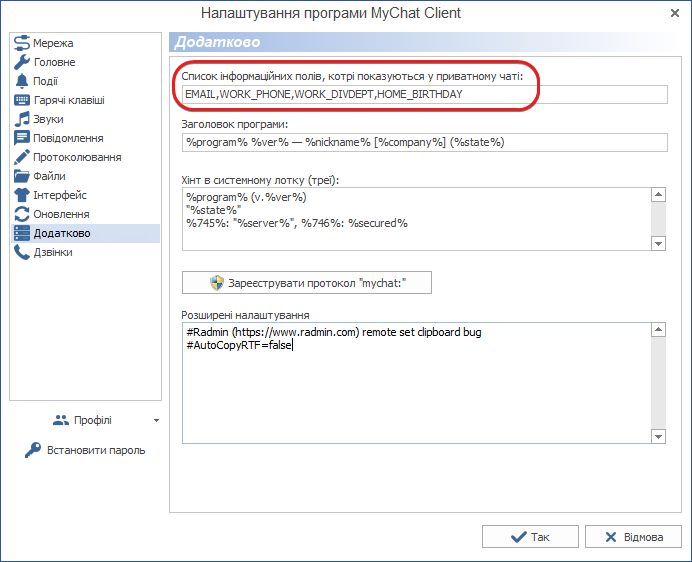Expand the Профілі dropdown arrow
The width and height of the screenshot is (692, 562).
point(156,421)
